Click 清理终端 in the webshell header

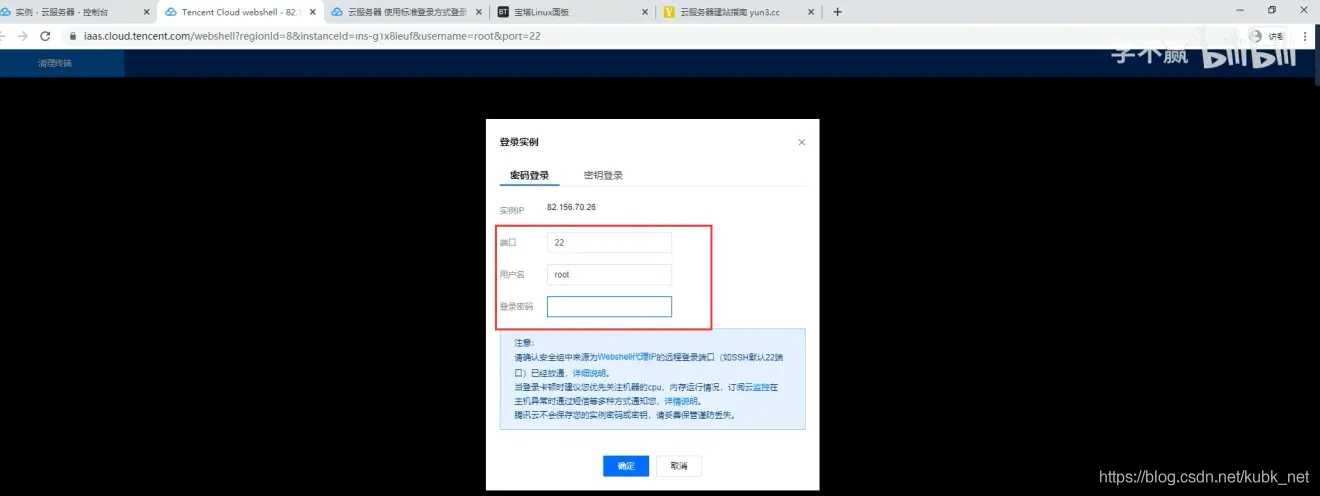(x=55, y=62)
